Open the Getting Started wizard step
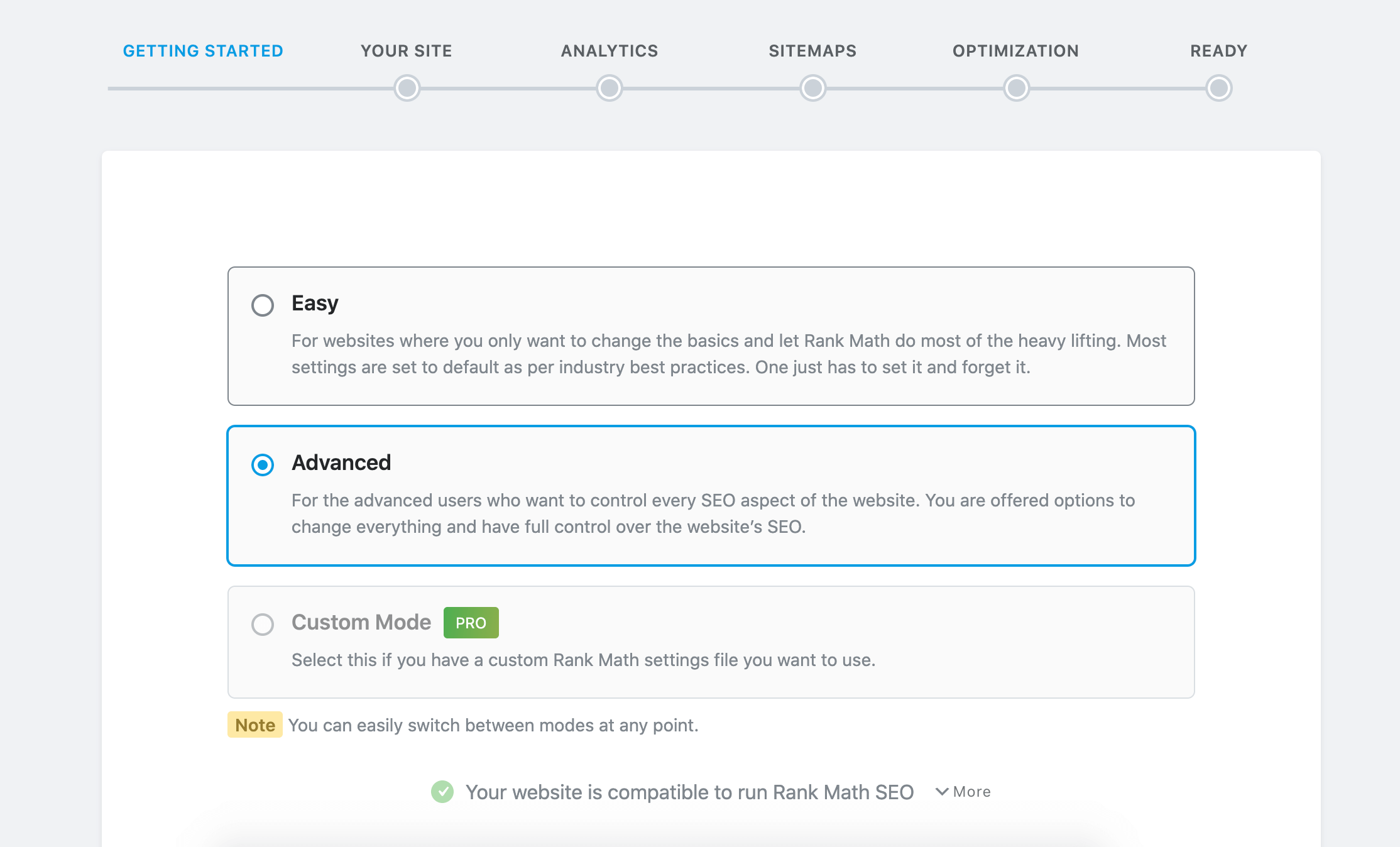The height and width of the screenshot is (847, 1400). 203,51
